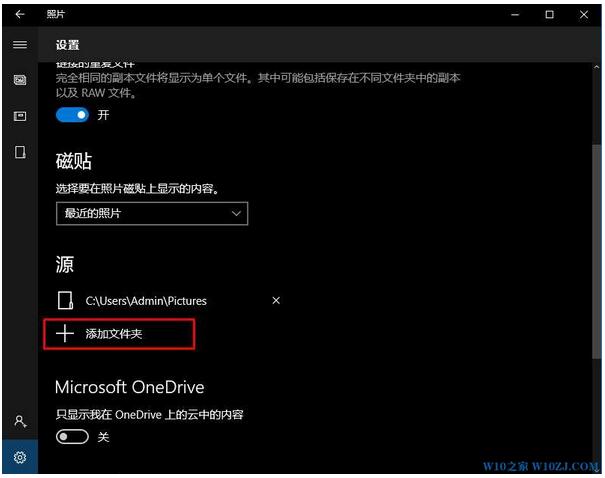605x478 pixels.
Task: Open the Albums view in the sidebar
Action: [20, 116]
